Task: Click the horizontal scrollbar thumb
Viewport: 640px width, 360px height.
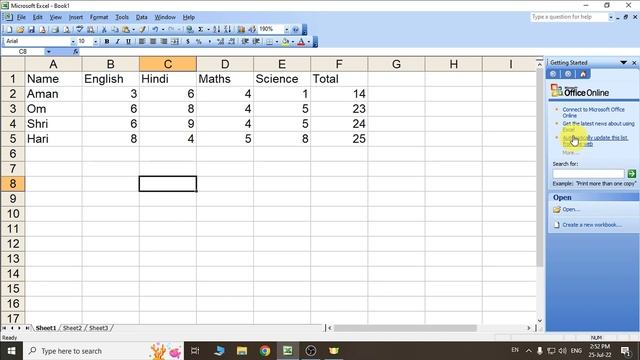Action: click(x=405, y=328)
